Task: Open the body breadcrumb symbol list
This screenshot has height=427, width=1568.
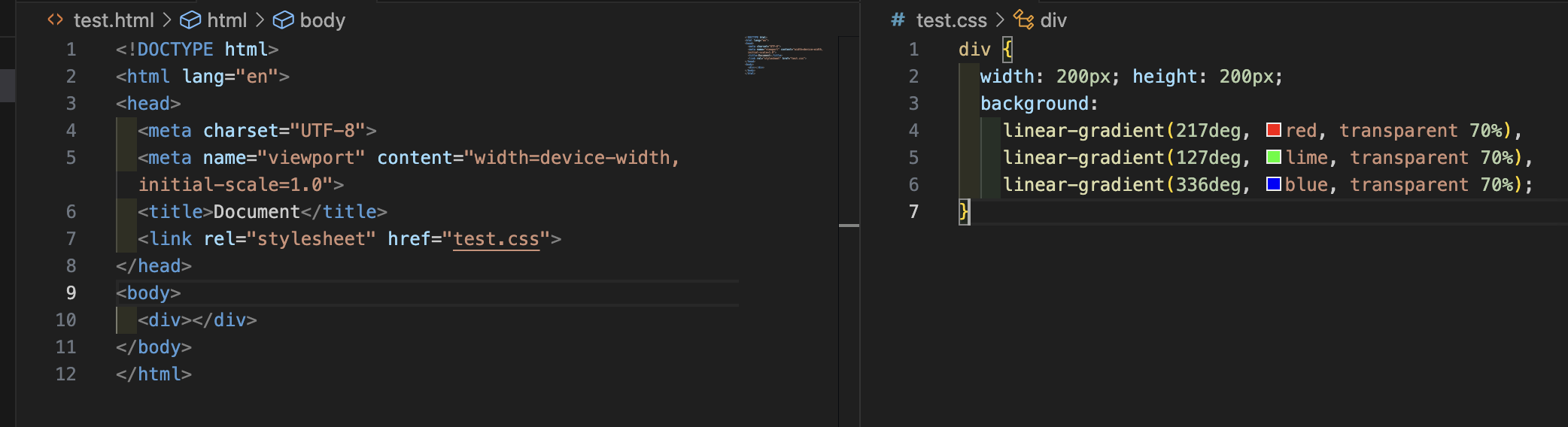Action: [x=322, y=20]
